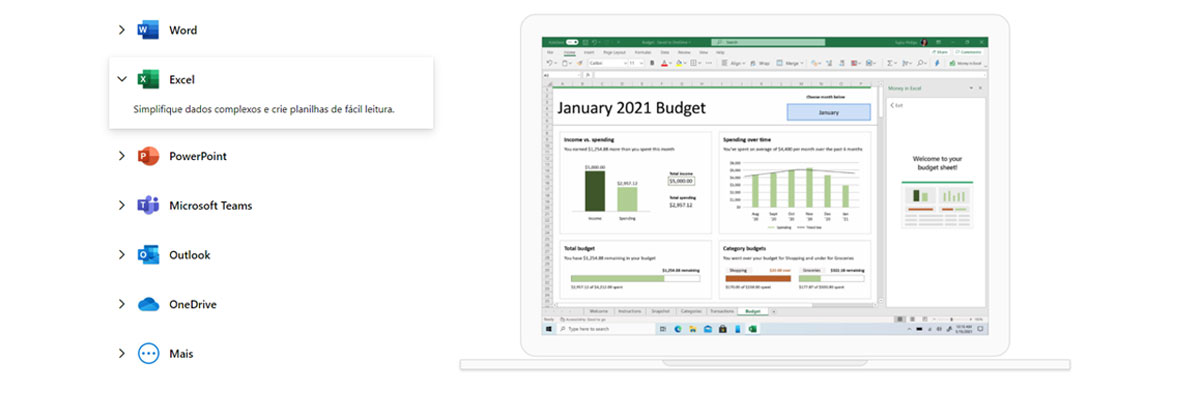1200x400 pixels.
Task: Expand the Mais section chevron
Action: [x=121, y=353]
